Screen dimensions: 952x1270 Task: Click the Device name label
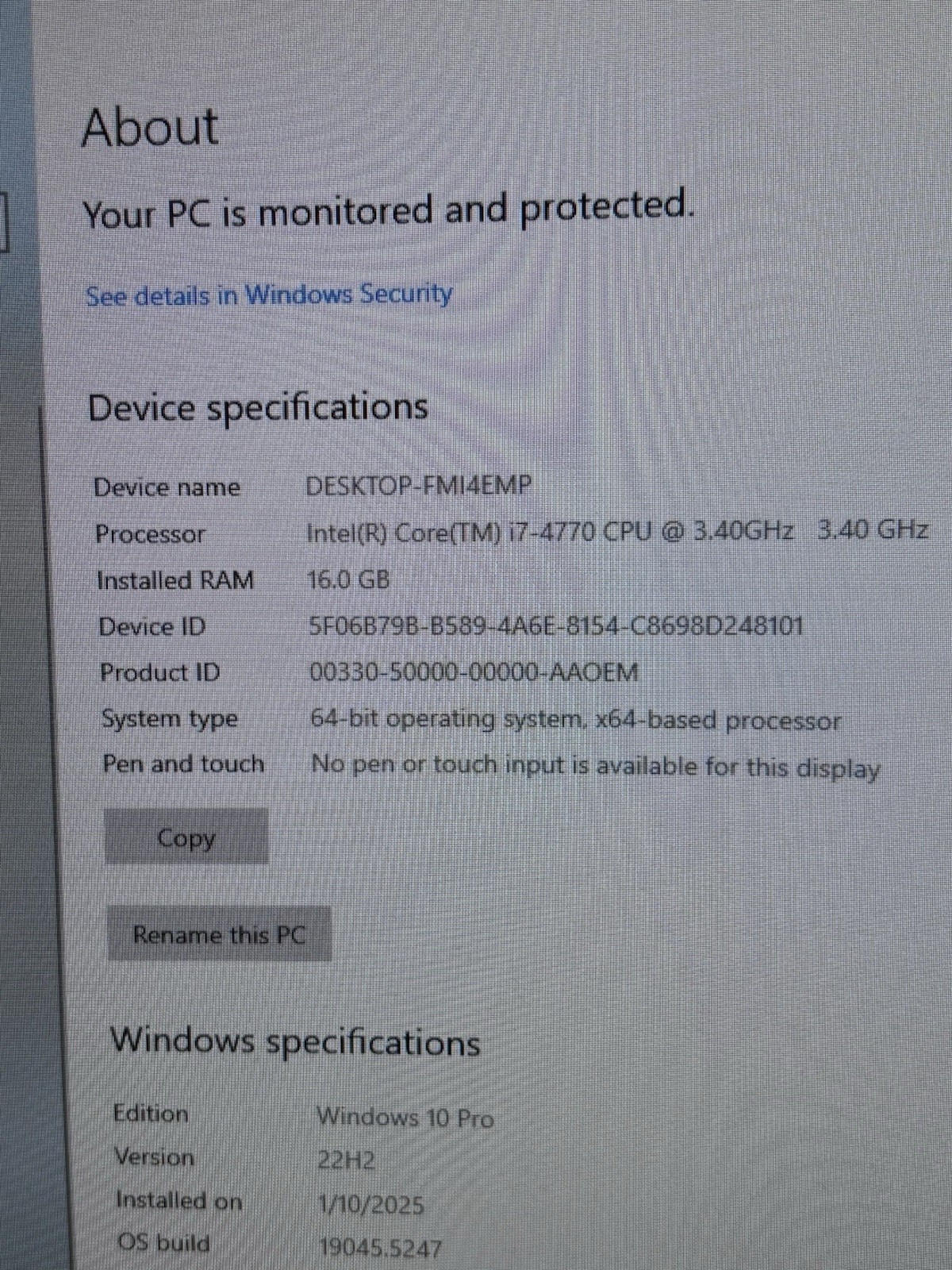coord(167,487)
